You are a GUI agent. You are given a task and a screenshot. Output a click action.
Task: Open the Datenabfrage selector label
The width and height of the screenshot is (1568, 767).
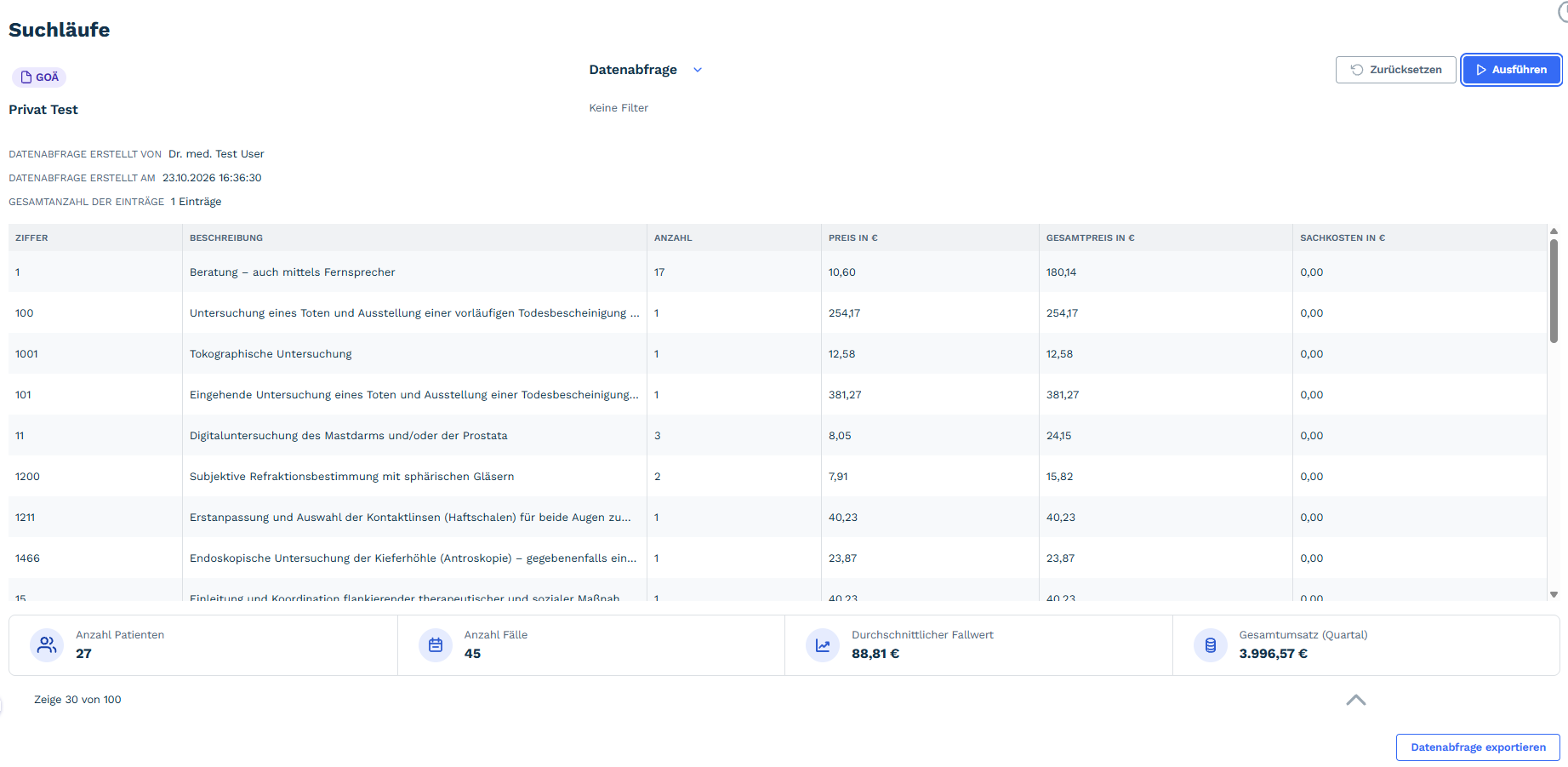pyautogui.click(x=633, y=70)
